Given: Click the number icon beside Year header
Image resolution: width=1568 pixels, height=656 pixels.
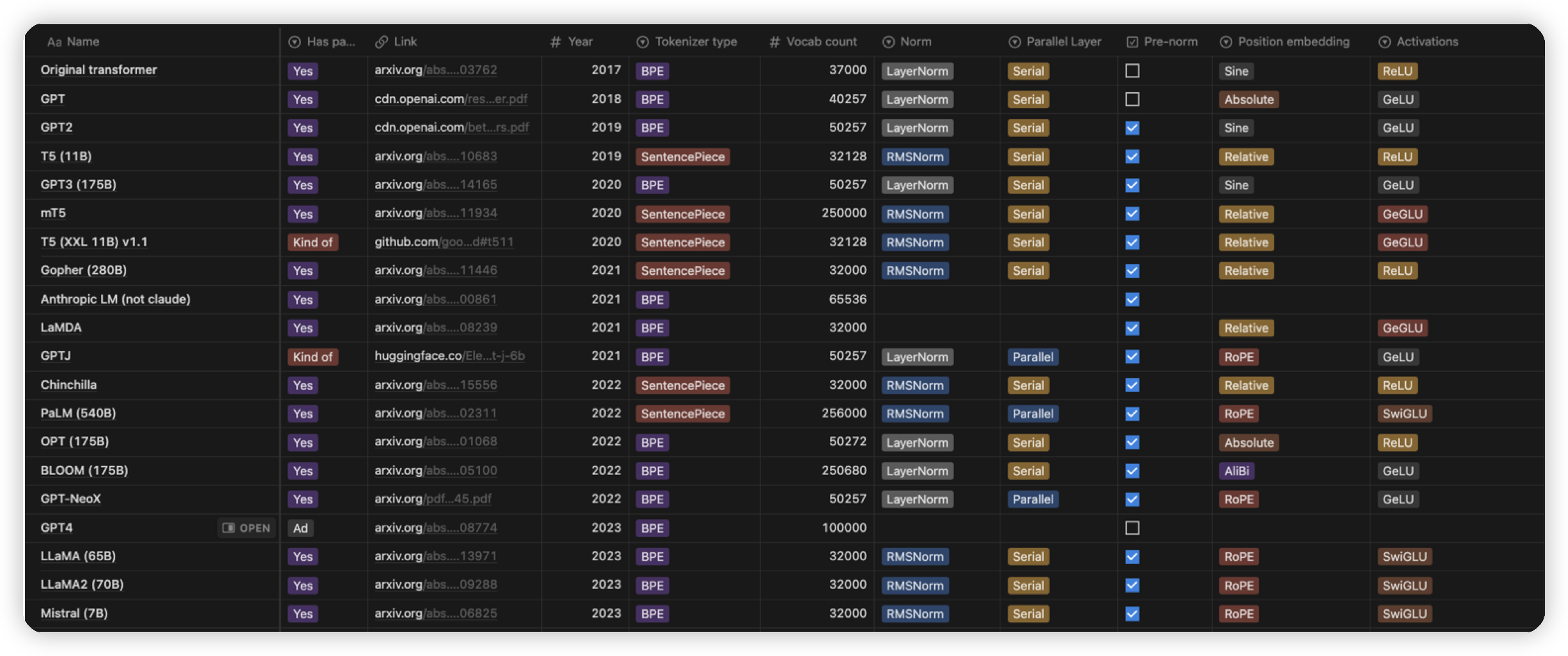Looking at the screenshot, I should point(555,42).
